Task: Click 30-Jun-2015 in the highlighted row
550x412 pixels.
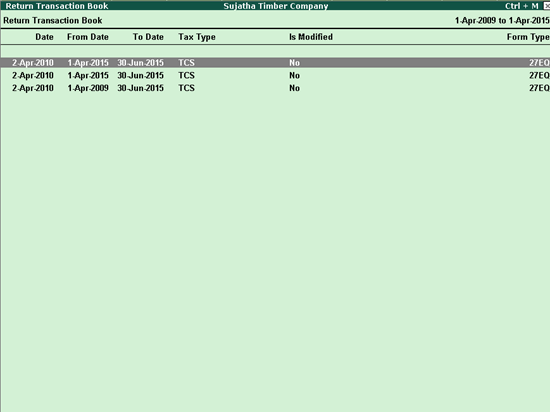Action: [140, 63]
